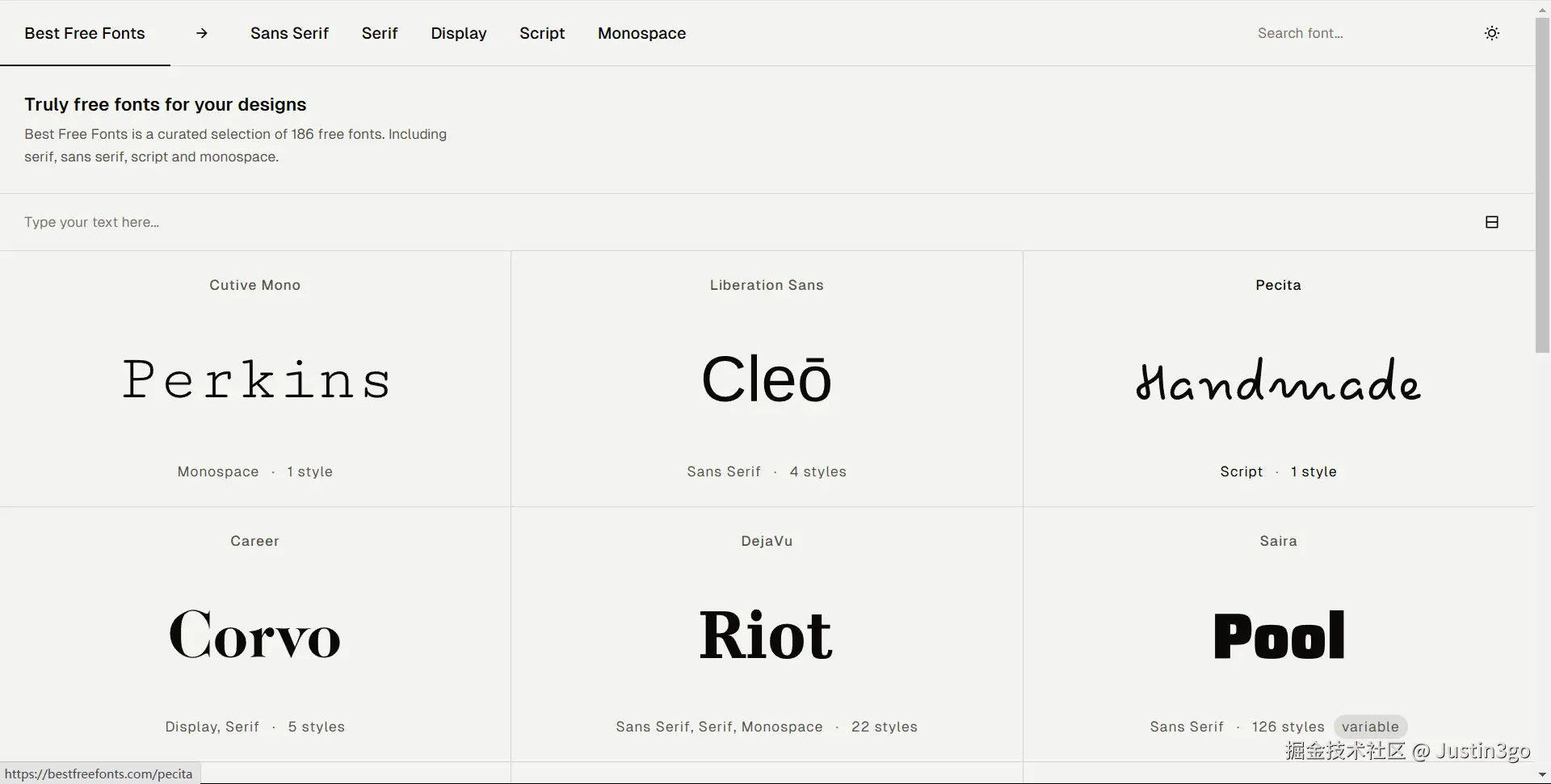Select the Display category
The image size is (1551, 784).
[458, 33]
